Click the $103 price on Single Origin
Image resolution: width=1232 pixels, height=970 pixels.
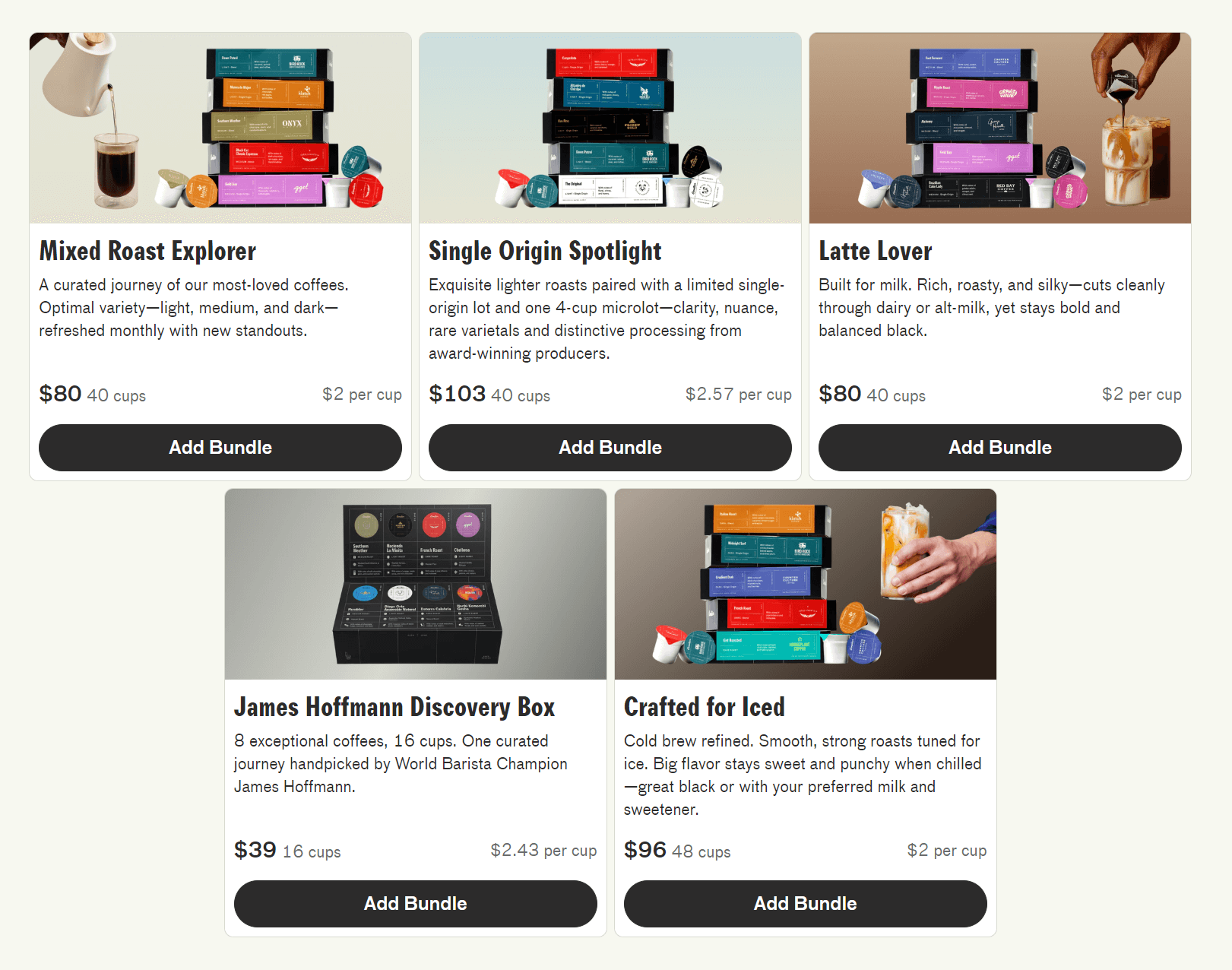pos(457,394)
